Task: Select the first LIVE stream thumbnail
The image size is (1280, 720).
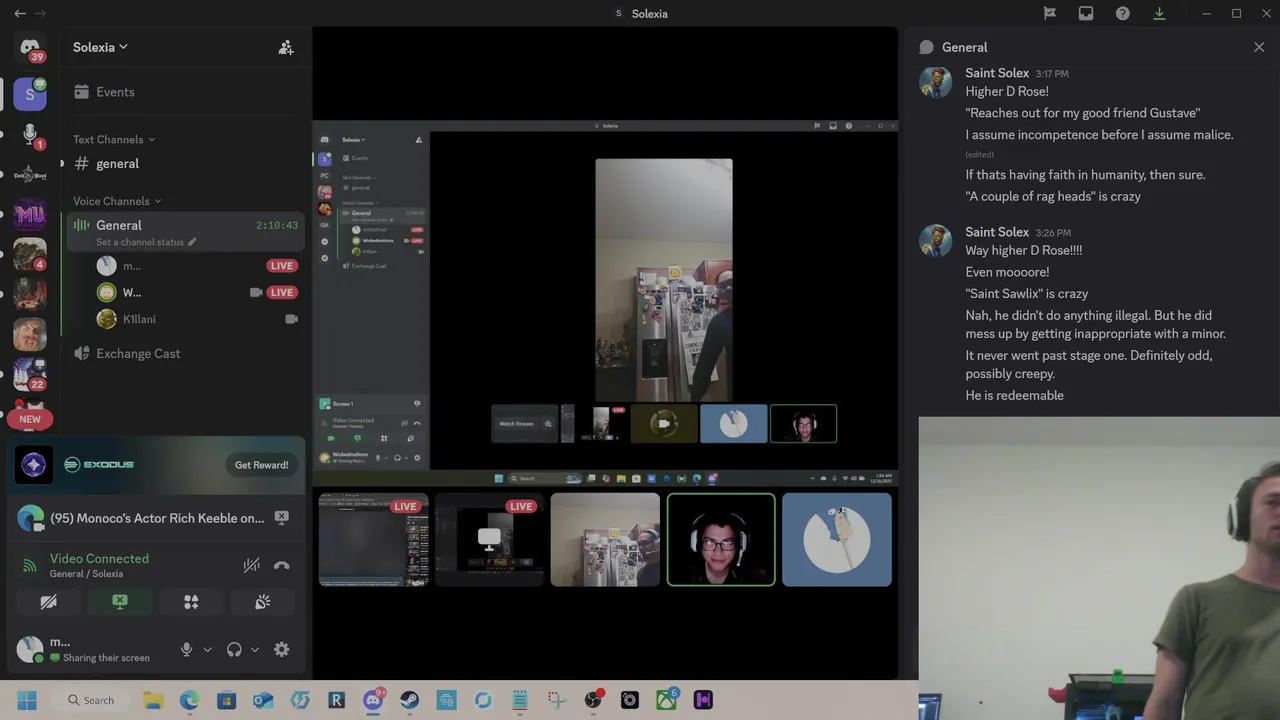Action: tap(373, 539)
